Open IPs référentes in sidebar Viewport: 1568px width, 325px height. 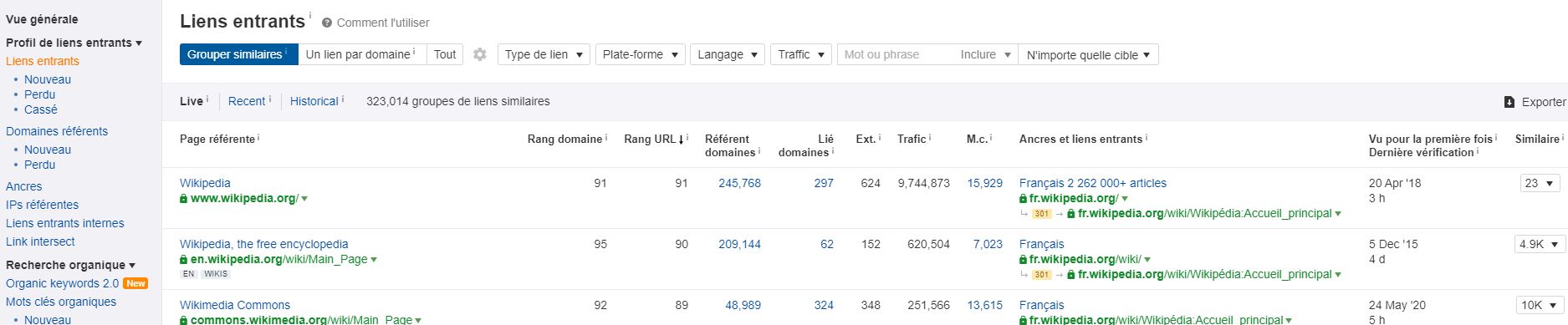42,205
